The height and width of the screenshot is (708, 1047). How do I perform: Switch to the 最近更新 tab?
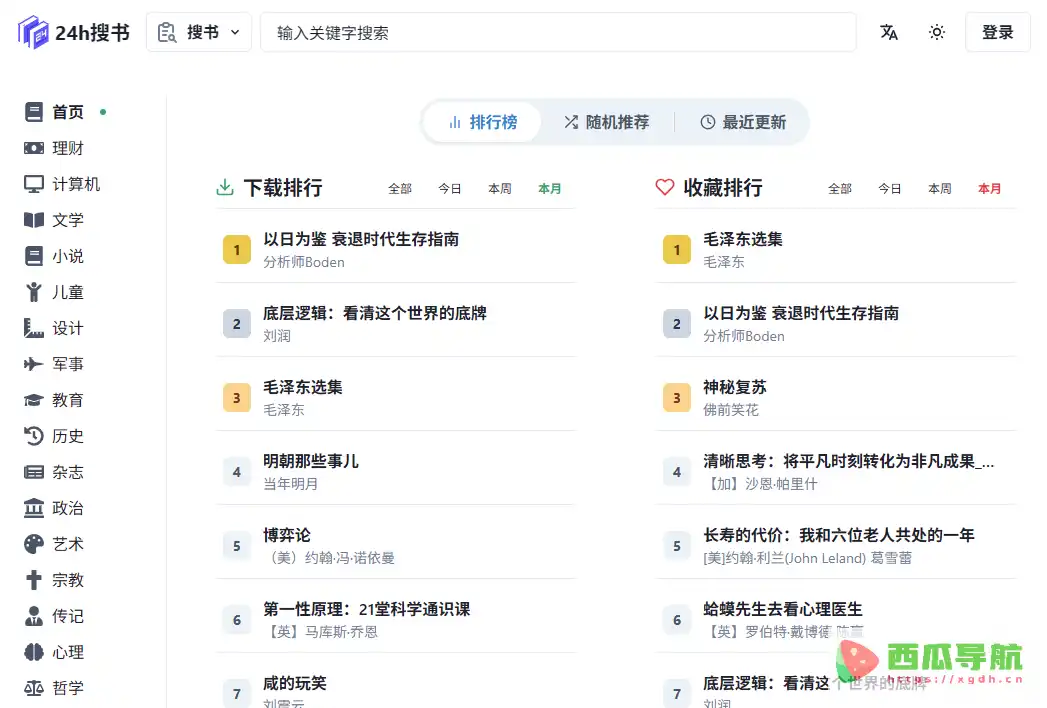coord(743,122)
